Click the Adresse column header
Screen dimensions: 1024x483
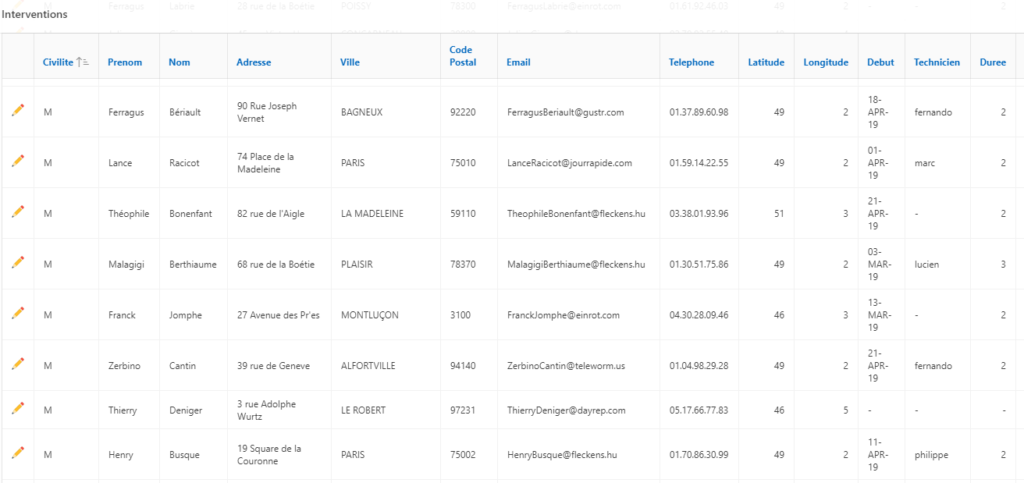coord(253,63)
